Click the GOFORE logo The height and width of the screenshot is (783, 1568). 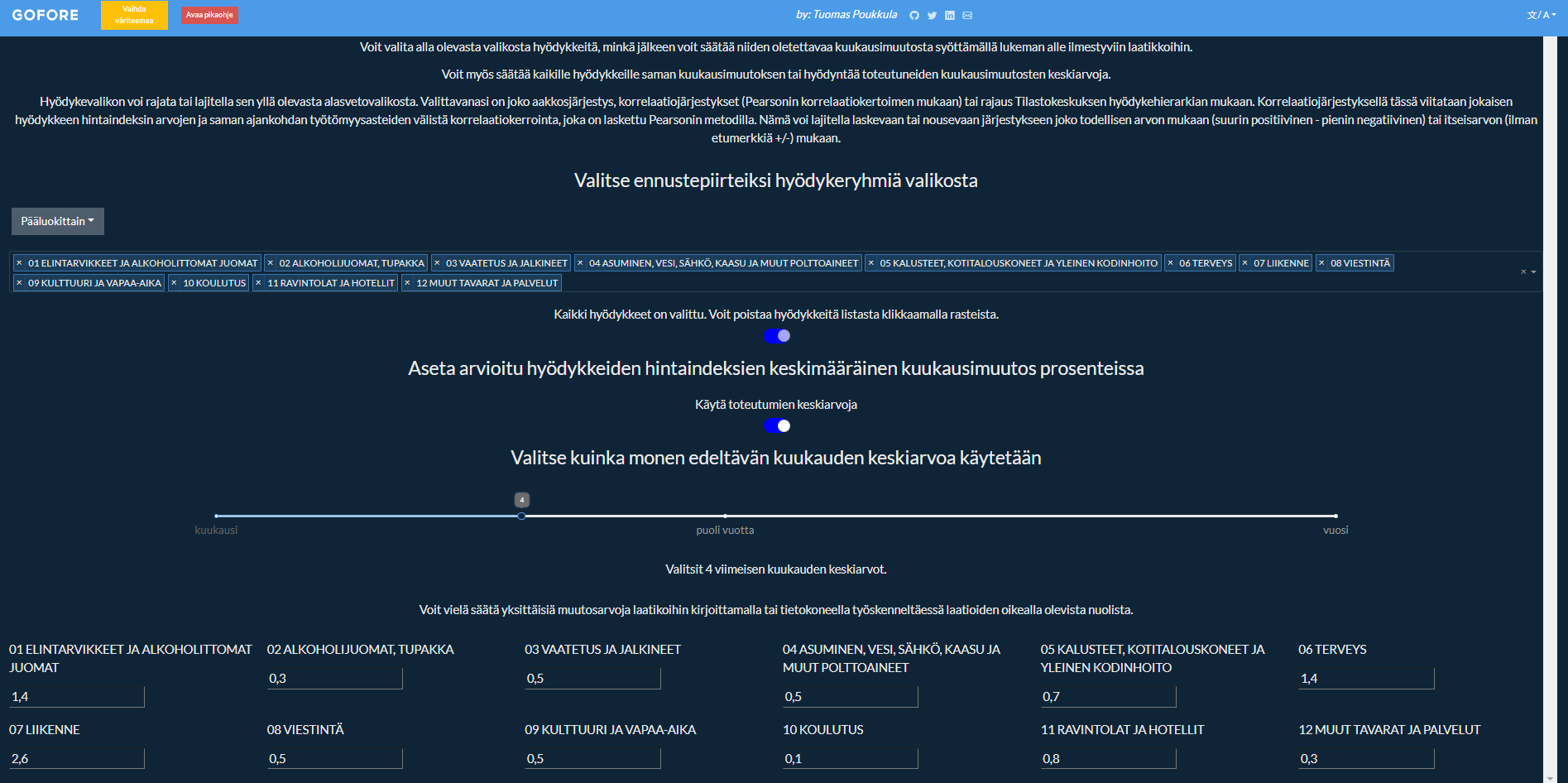click(x=46, y=15)
